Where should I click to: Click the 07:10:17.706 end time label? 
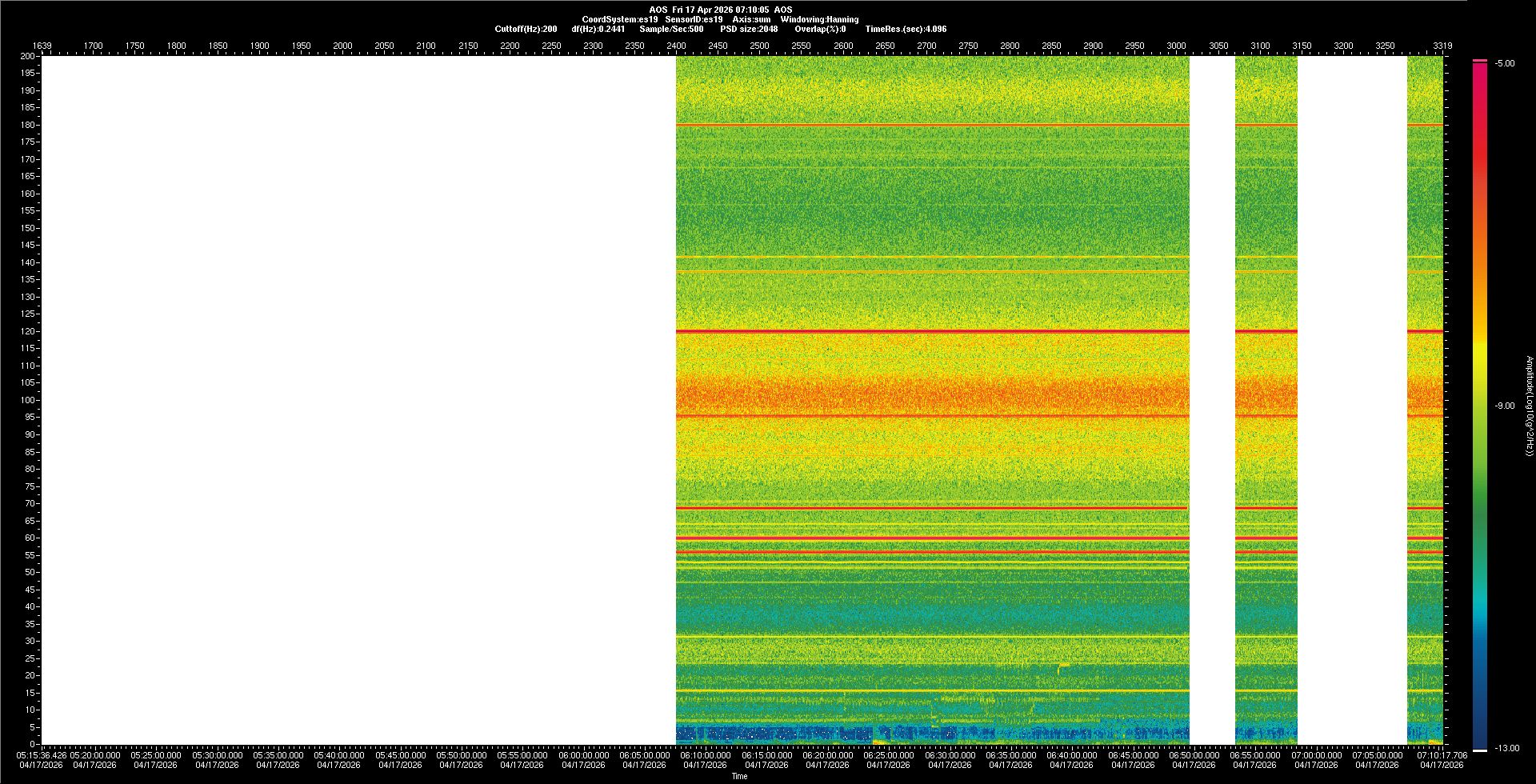1442,755
